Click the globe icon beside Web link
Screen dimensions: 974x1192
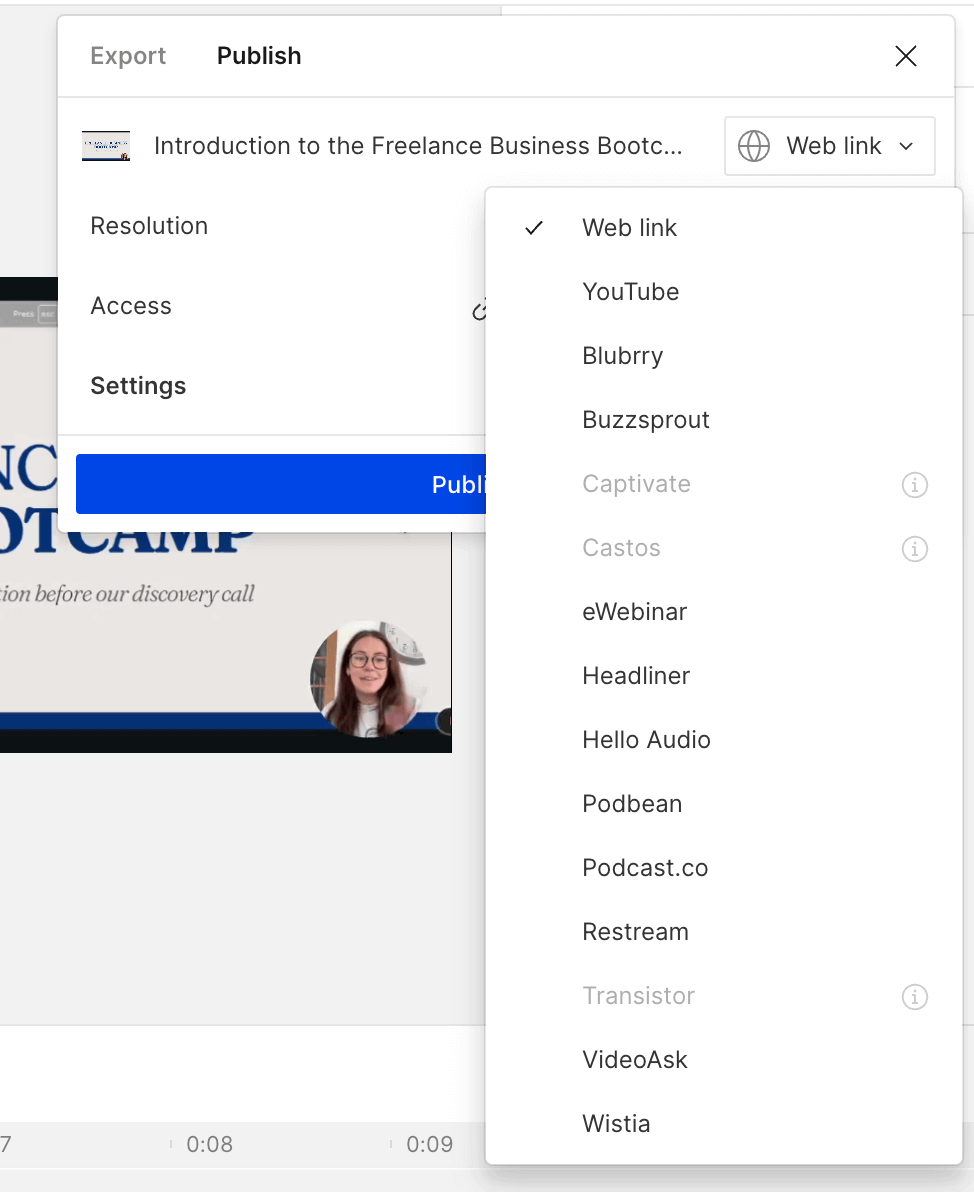(x=754, y=146)
